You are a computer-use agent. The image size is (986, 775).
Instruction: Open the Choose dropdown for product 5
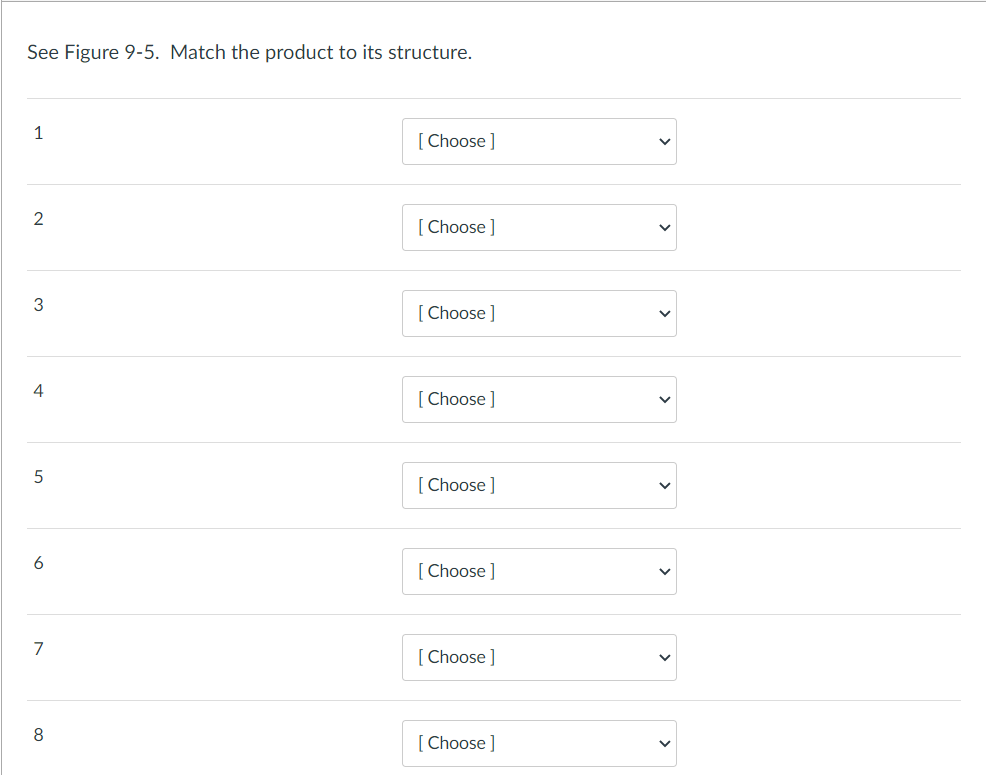pyautogui.click(x=539, y=486)
